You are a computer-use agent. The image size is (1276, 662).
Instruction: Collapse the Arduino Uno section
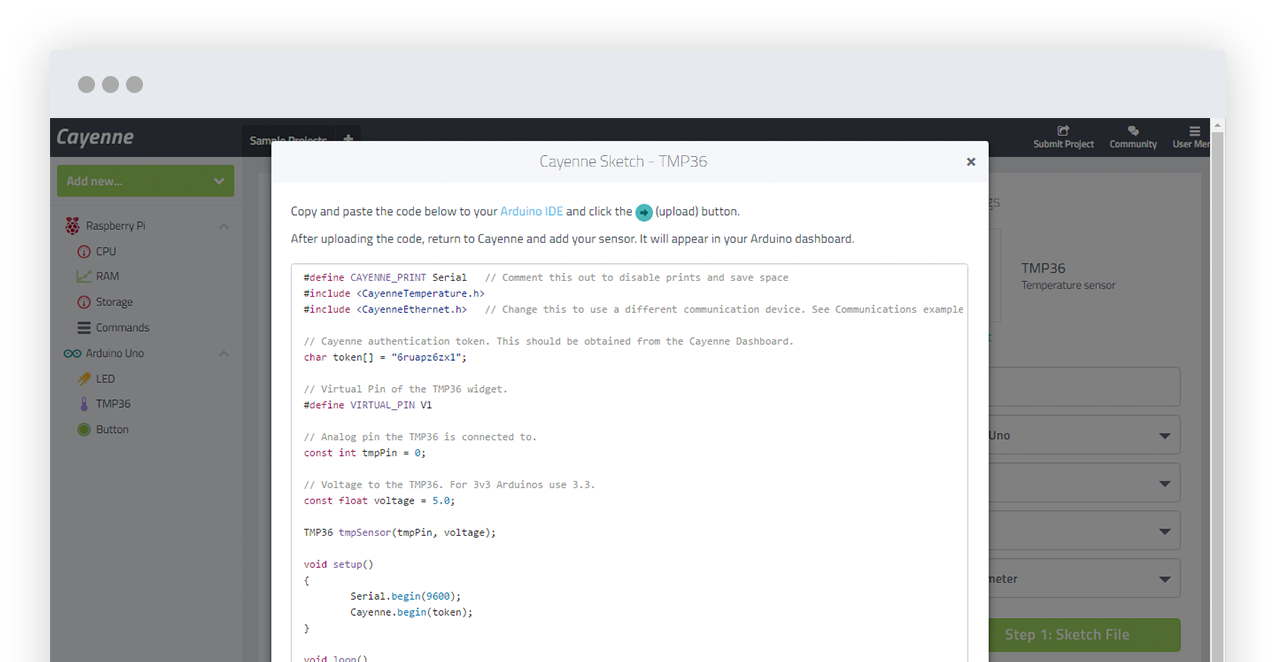(223, 354)
